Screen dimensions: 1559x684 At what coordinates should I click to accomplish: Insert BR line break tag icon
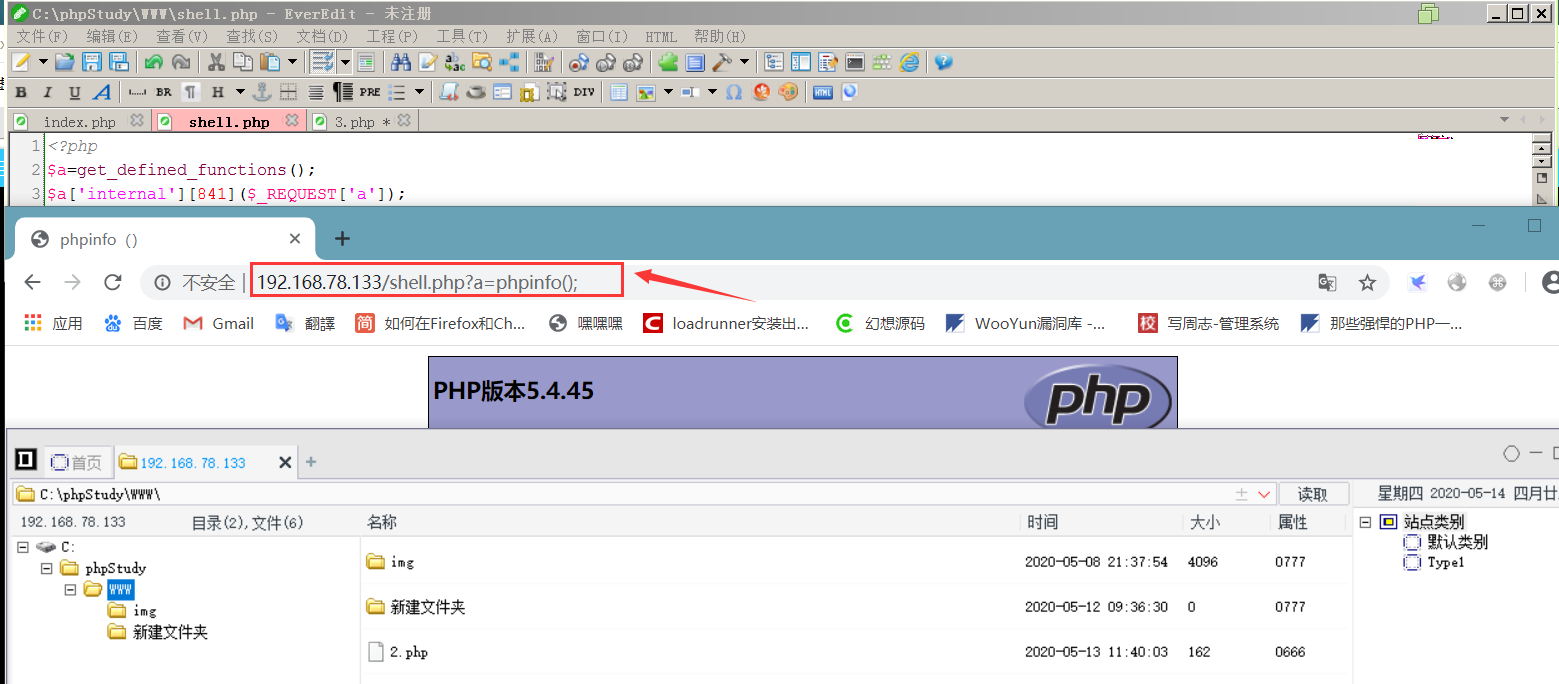tap(163, 92)
